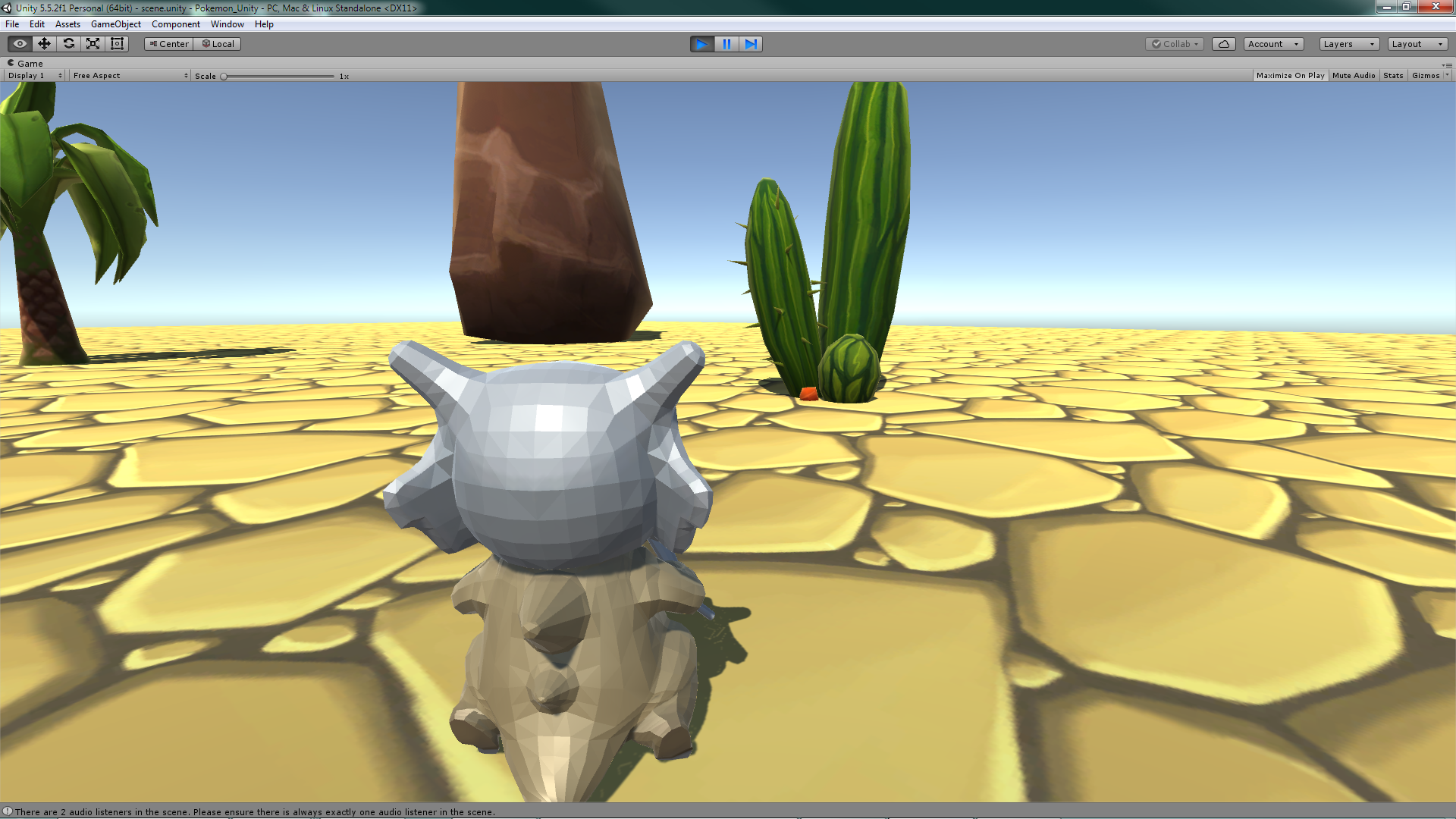Select the Rect transform tool
Screen dimensions: 1456x819
coord(118,44)
